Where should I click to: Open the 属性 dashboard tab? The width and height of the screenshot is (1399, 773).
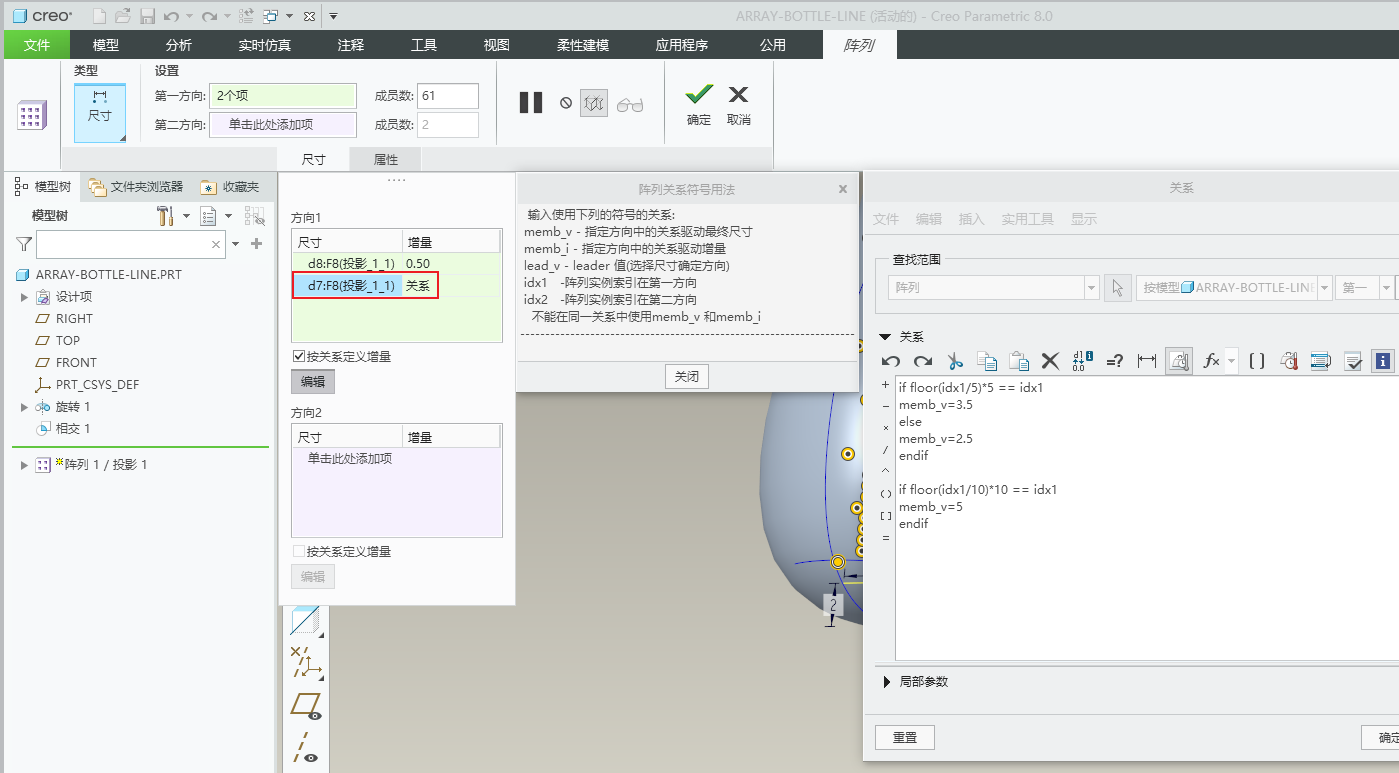coord(386,159)
